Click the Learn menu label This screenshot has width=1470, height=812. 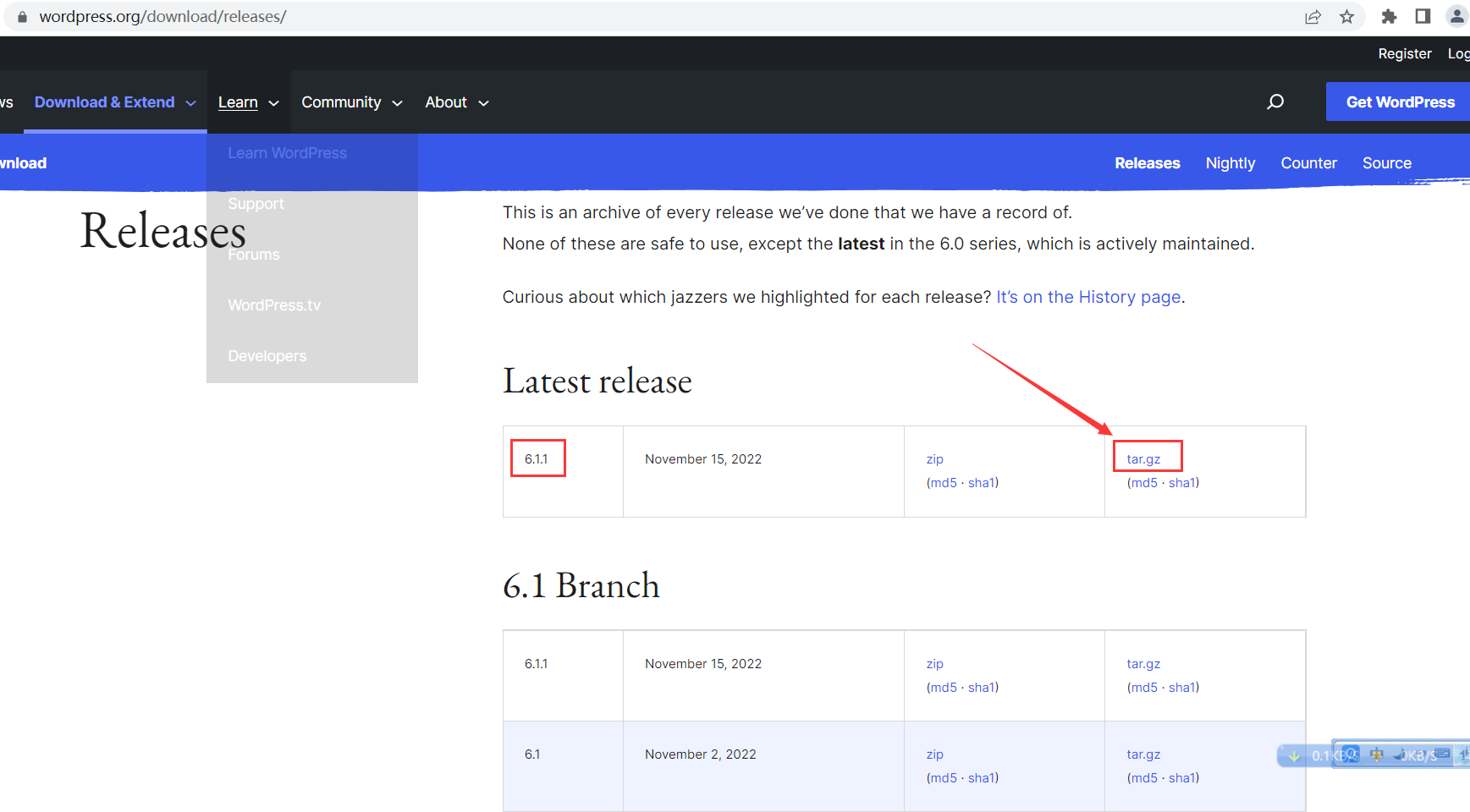[x=238, y=102]
